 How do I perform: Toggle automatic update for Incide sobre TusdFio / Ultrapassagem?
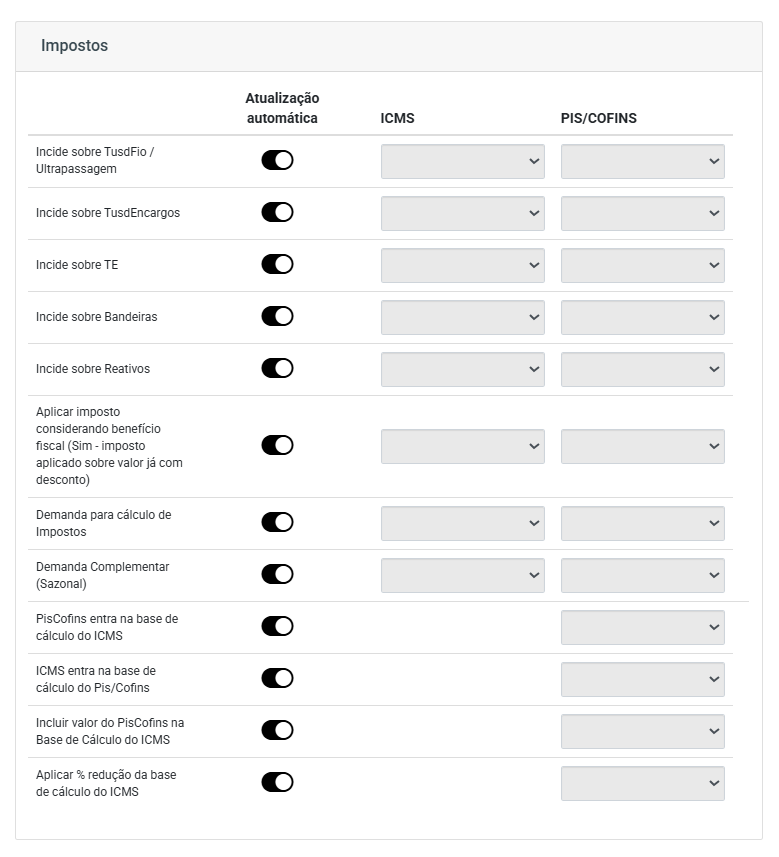point(277,161)
